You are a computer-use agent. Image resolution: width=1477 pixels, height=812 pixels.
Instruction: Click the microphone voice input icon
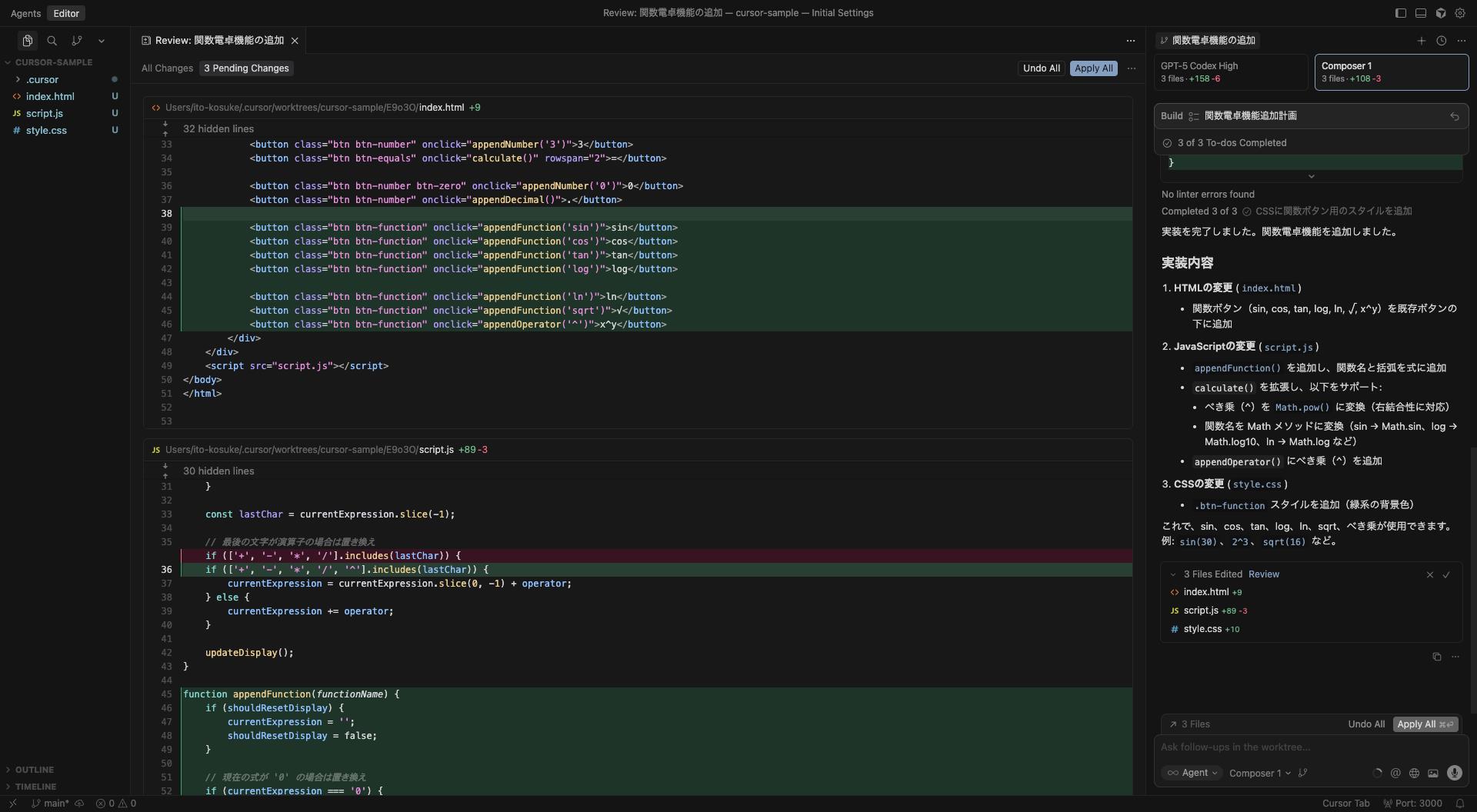1454,773
